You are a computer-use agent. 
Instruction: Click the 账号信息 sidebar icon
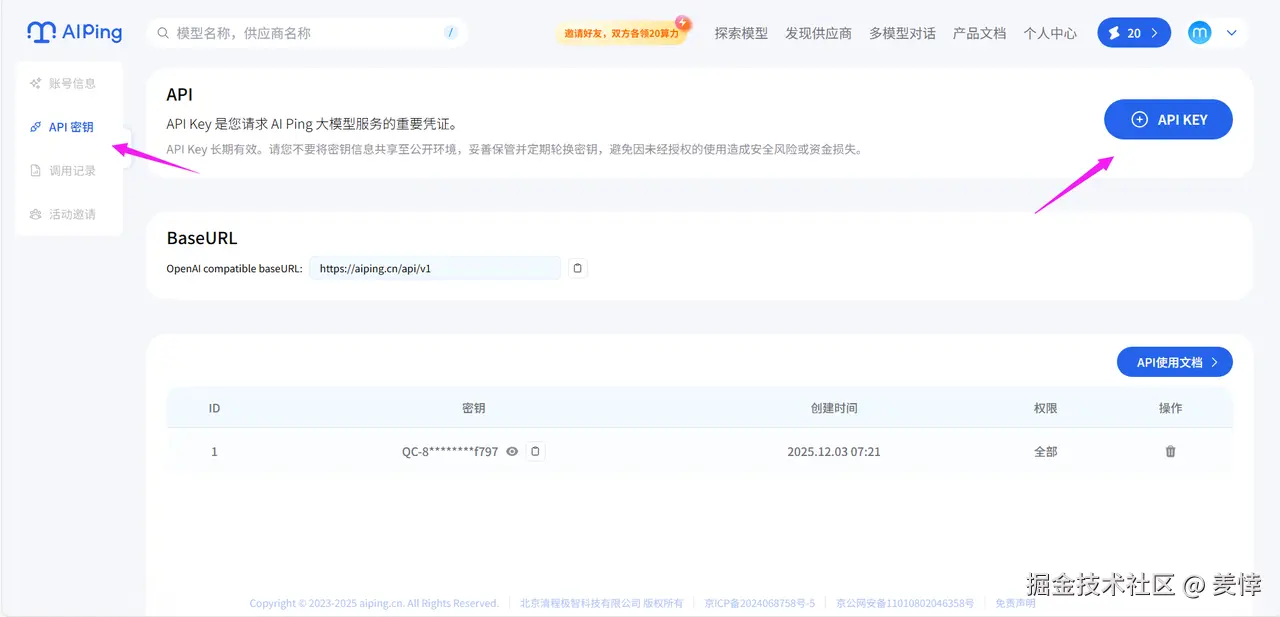click(36, 83)
